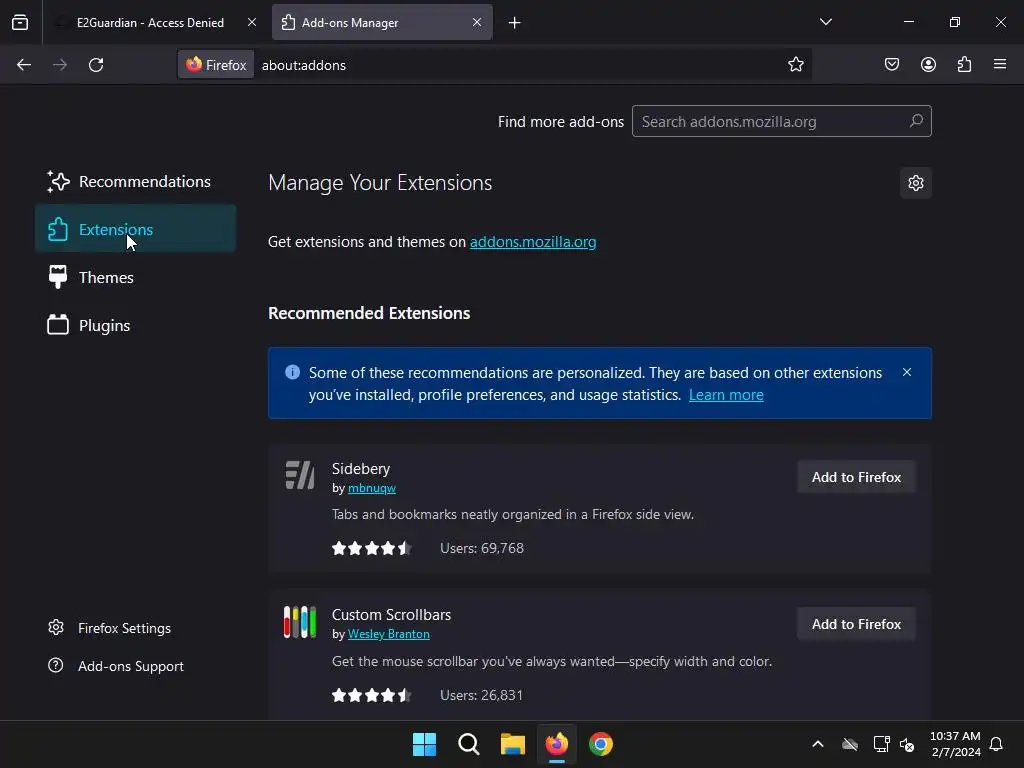The image size is (1024, 768).
Task: Click the Themes paintbrush icon
Action: tap(58, 277)
